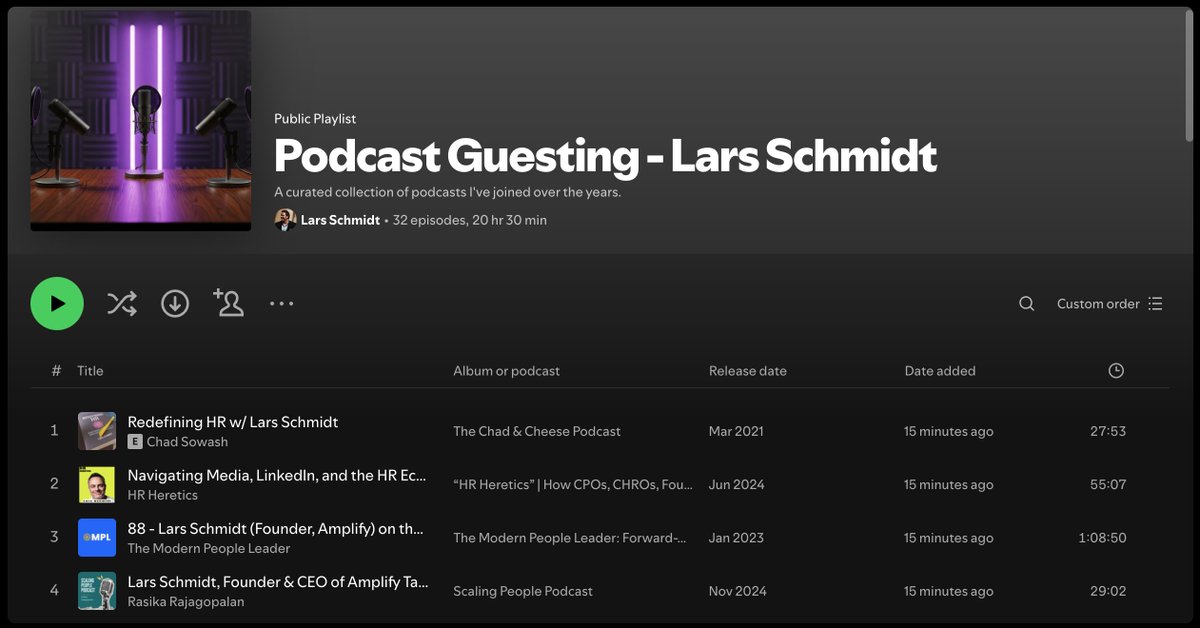1200x628 pixels.
Task: Click the Jun 2024 release date
Action: [737, 484]
